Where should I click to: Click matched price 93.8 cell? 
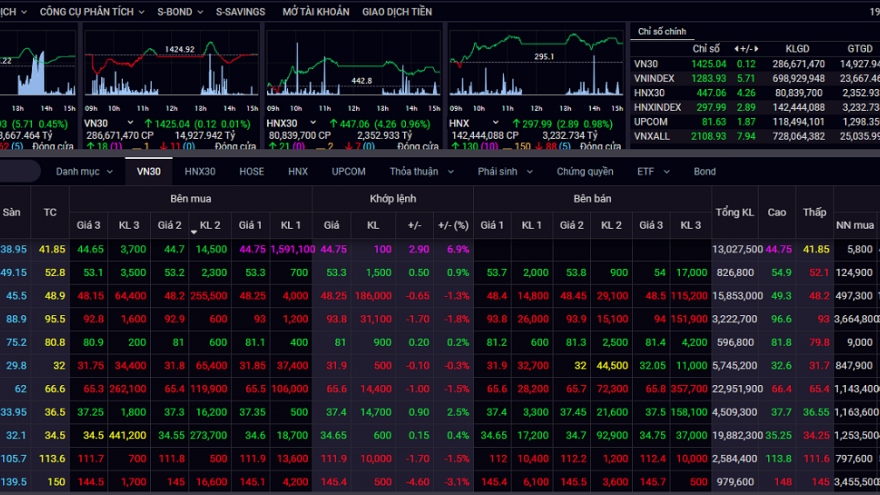point(333,319)
